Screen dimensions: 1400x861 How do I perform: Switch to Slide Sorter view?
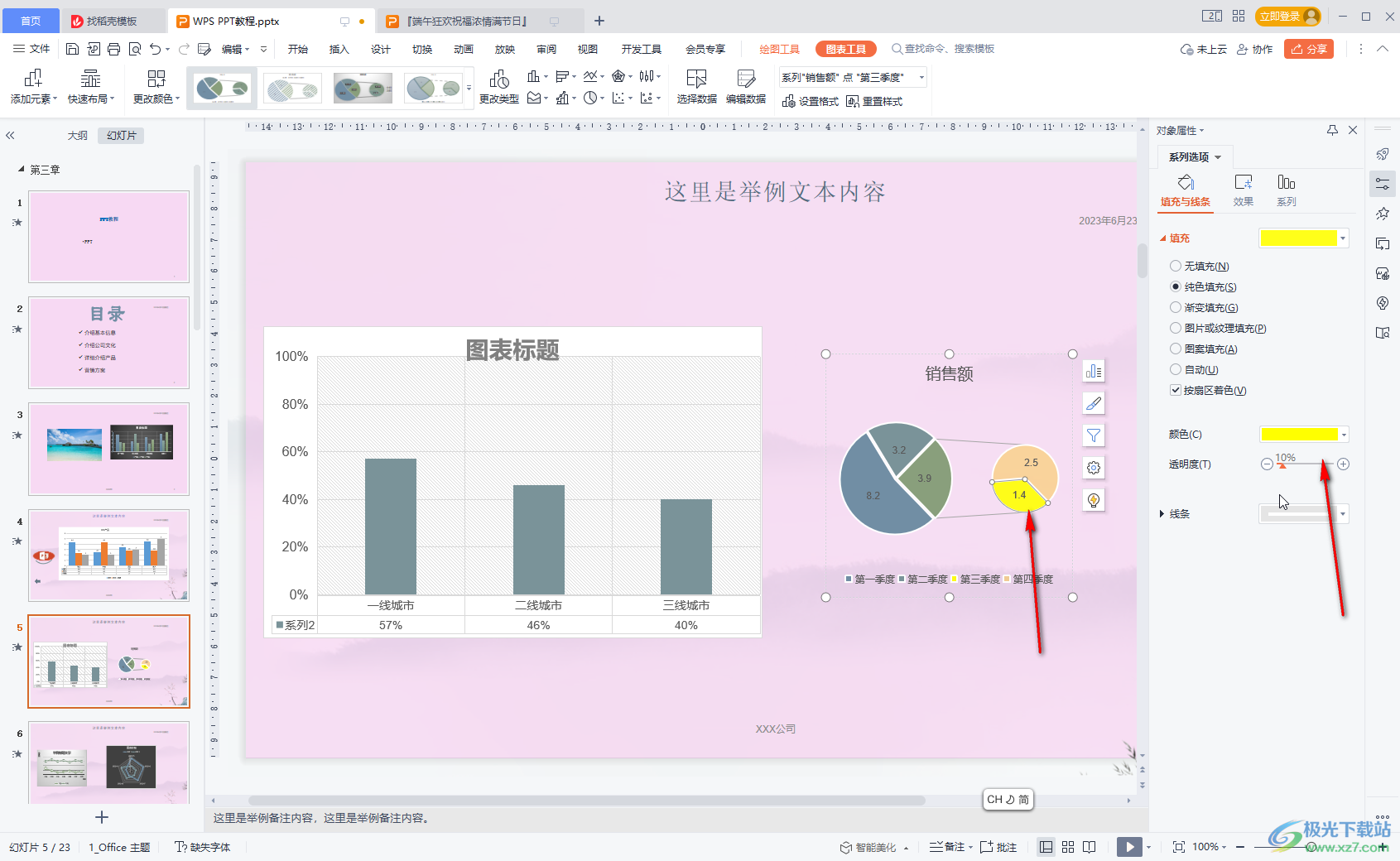(x=1068, y=847)
